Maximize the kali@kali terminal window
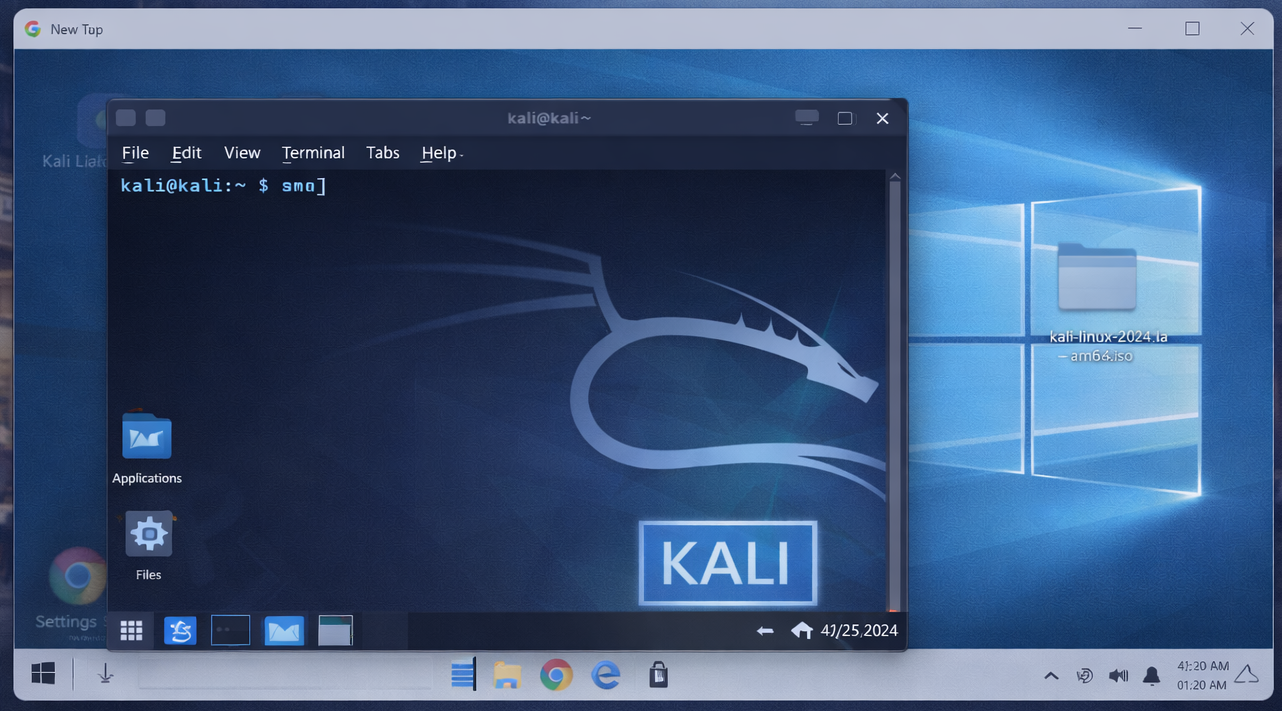 pyautogui.click(x=845, y=118)
